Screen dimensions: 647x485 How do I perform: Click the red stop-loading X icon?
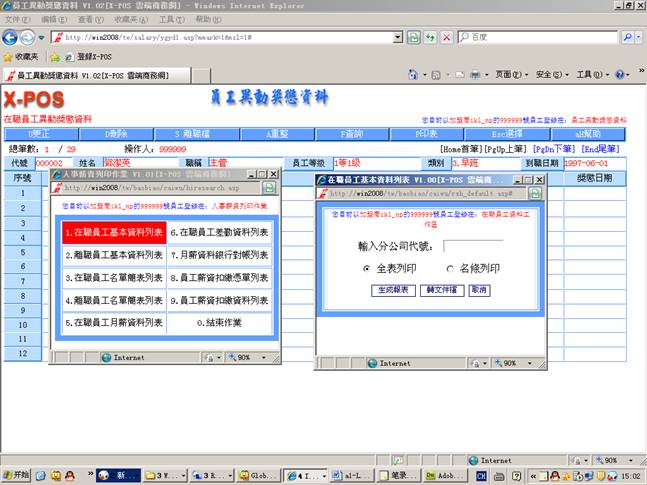(x=446, y=37)
